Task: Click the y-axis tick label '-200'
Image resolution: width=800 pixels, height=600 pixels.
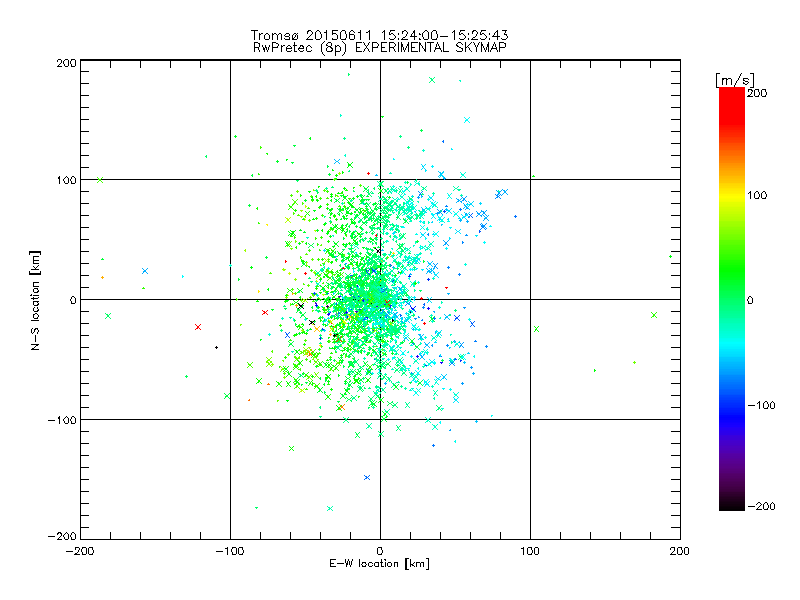Action: 62,536
